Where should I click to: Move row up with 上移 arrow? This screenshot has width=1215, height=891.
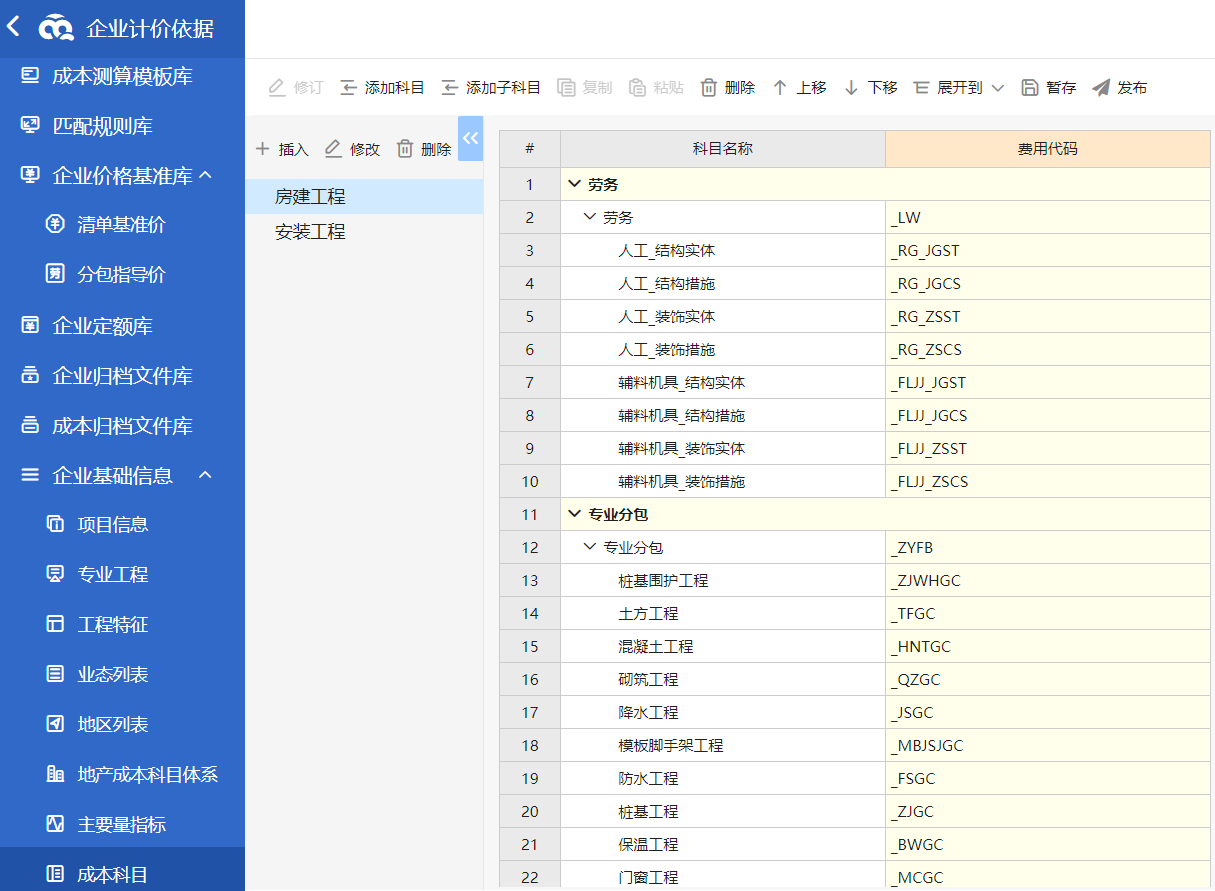pos(780,88)
